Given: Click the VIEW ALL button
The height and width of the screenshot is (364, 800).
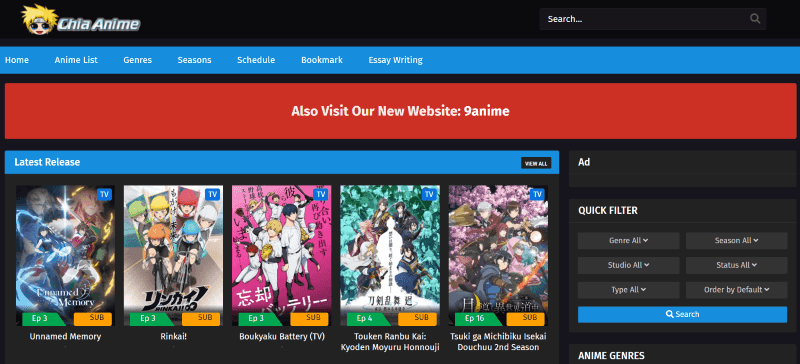Looking at the screenshot, I should pos(536,163).
